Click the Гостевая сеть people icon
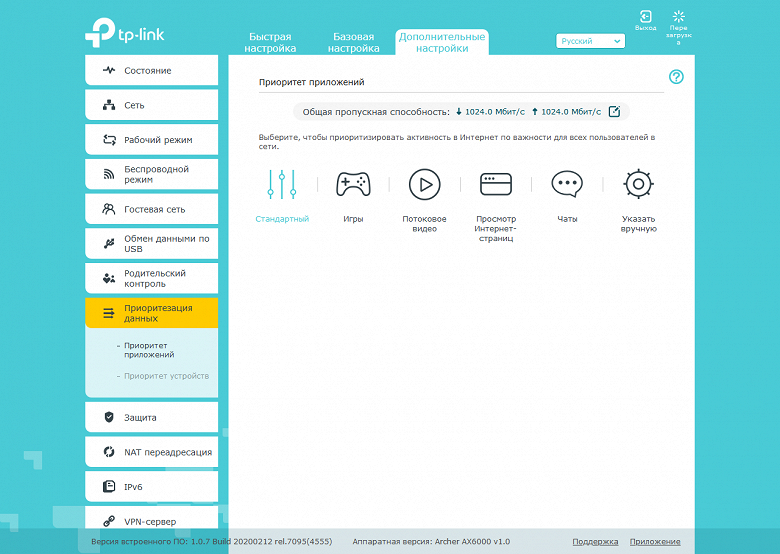 click(x=109, y=209)
